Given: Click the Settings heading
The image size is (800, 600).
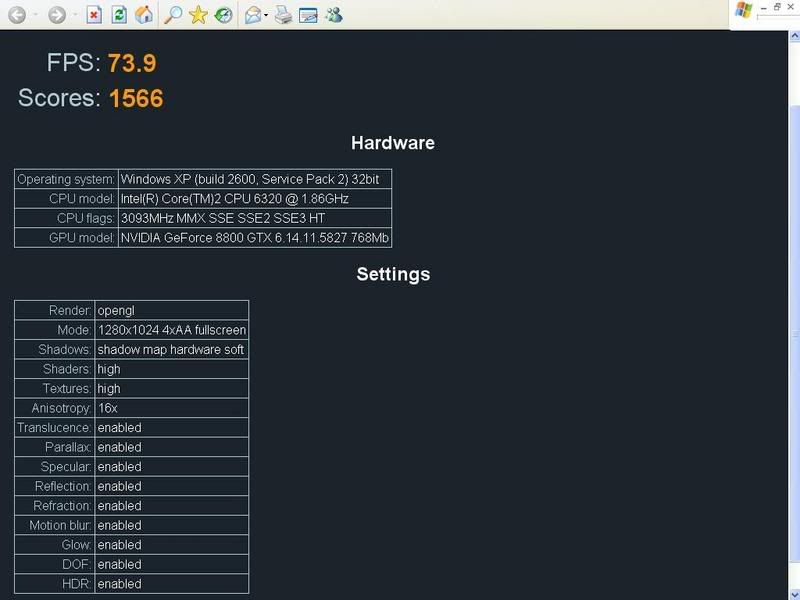Looking at the screenshot, I should [393, 274].
